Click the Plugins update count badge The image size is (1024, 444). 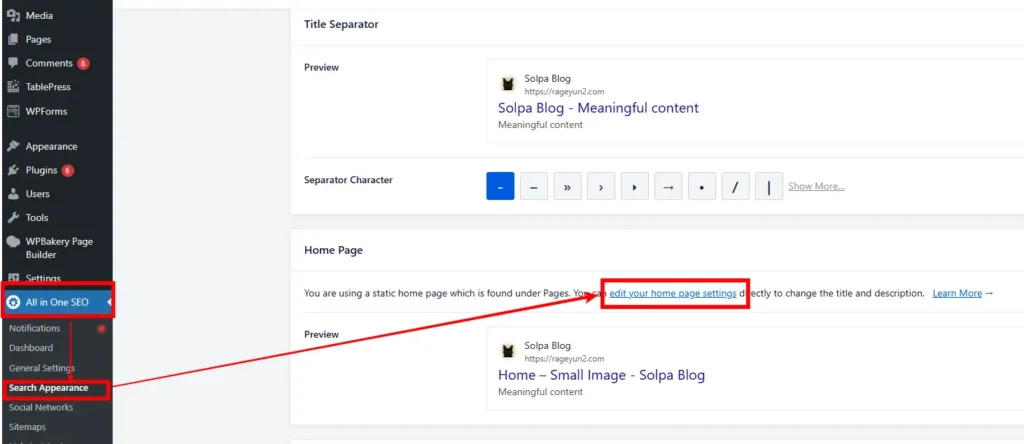click(x=68, y=170)
